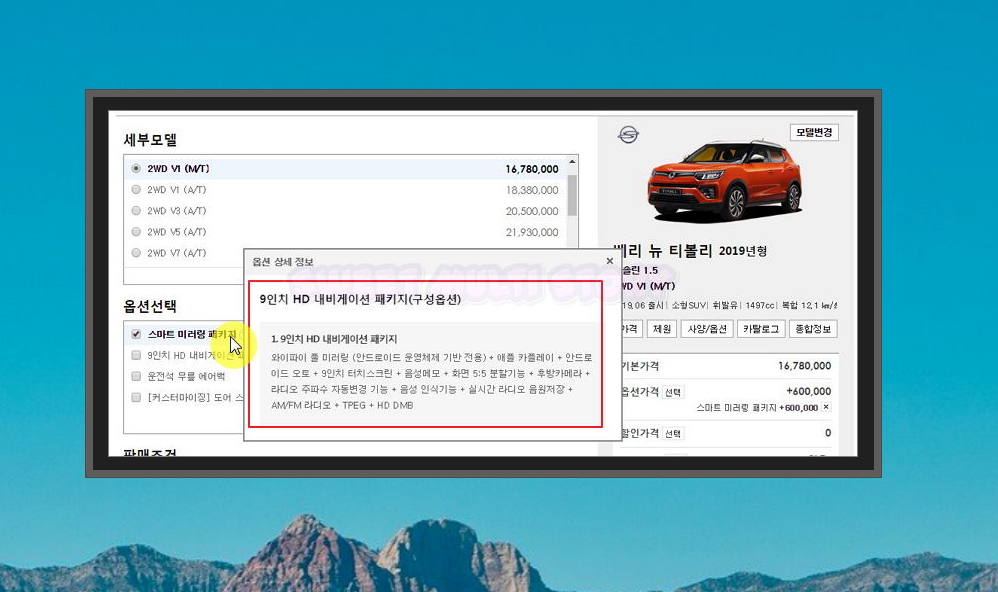998x592 pixels.
Task: Click the 9인치 HD 내비게이션 패키지(구성옵션) heading
Action: (x=360, y=299)
